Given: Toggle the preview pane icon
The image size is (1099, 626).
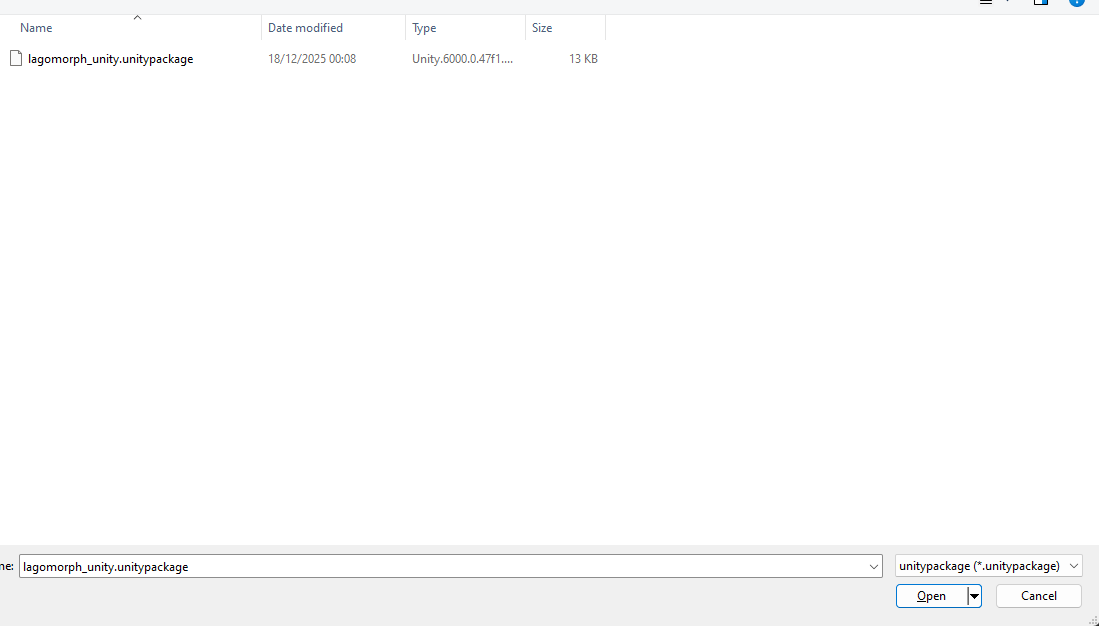Looking at the screenshot, I should point(1041,2).
